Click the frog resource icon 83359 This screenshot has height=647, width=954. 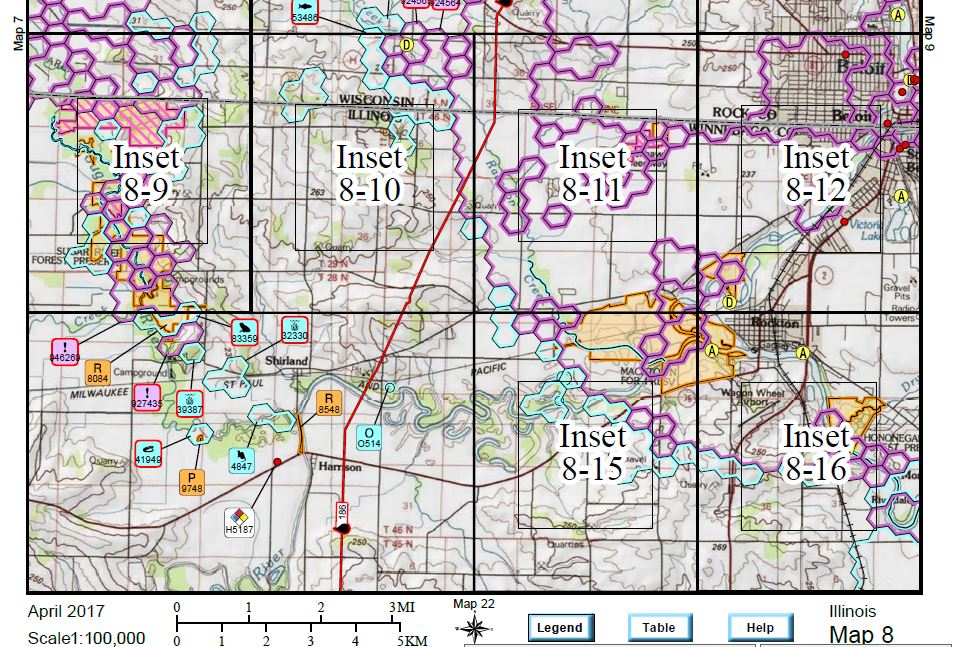pyautogui.click(x=245, y=332)
